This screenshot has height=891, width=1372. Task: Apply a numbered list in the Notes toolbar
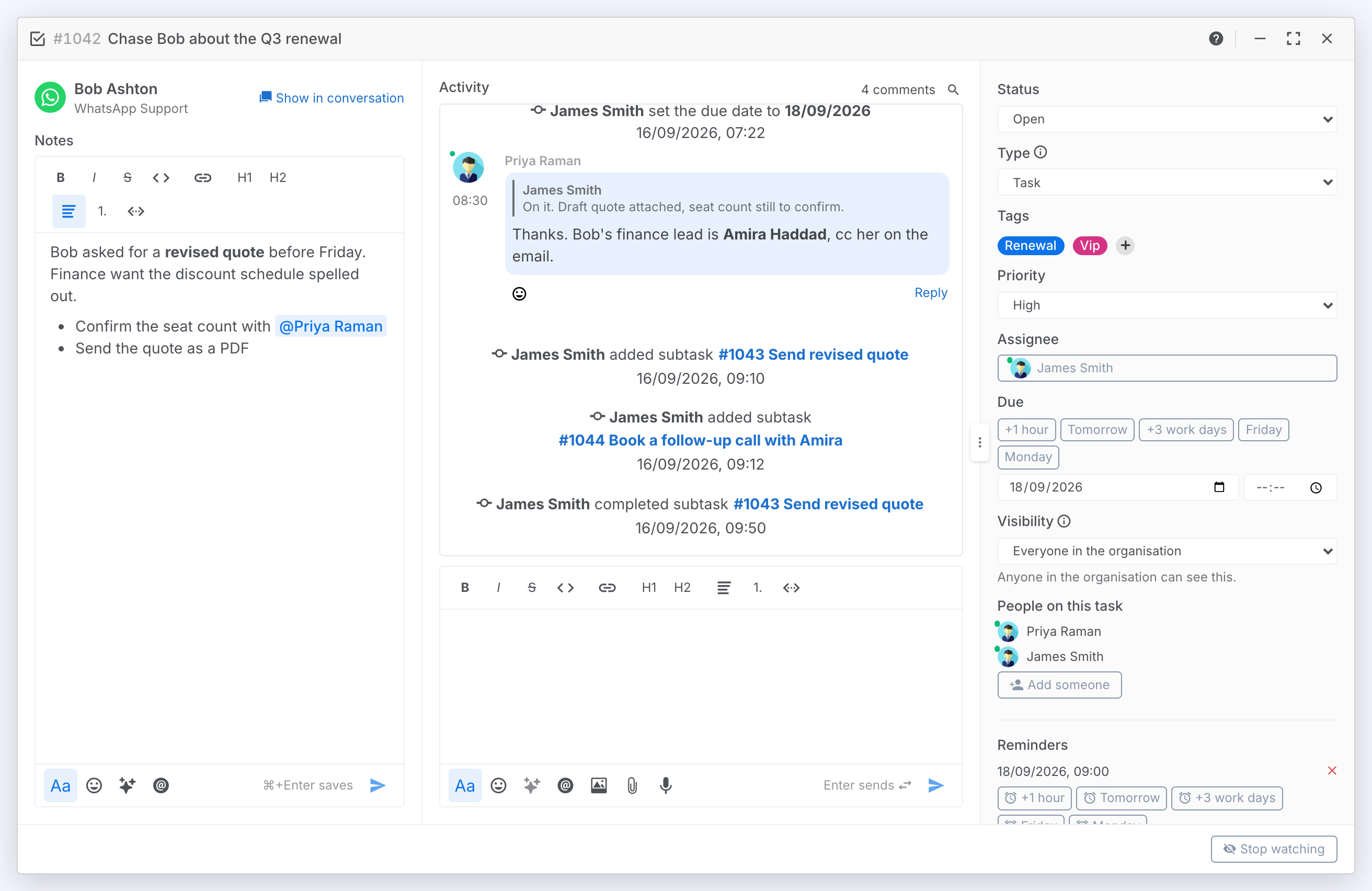point(102,211)
